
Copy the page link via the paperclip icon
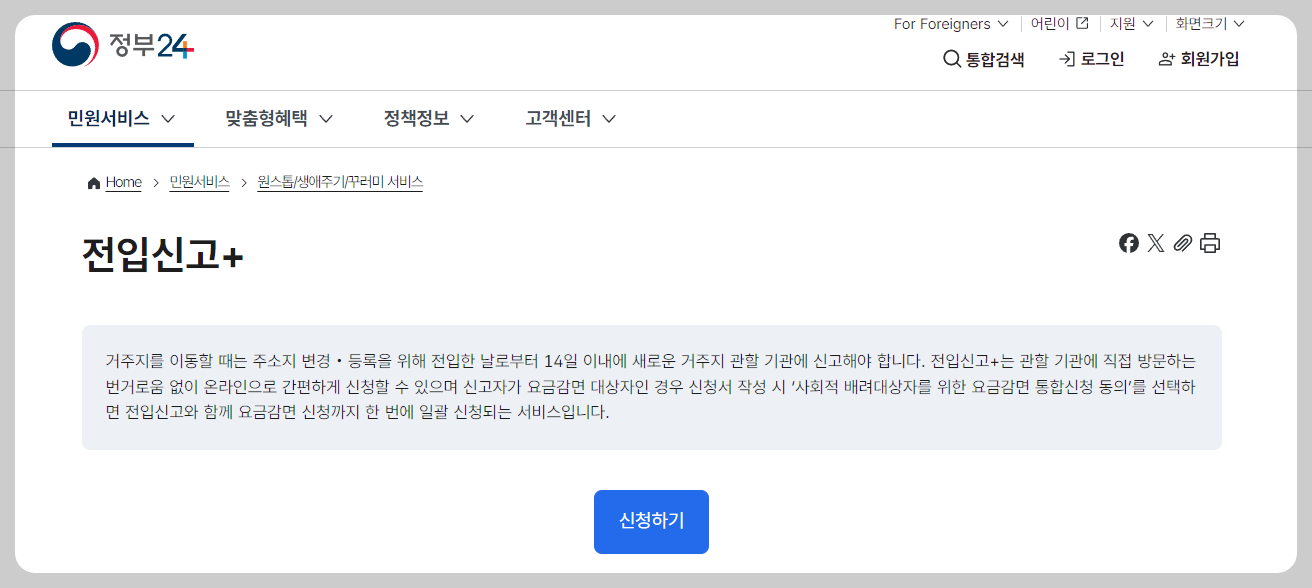(1183, 242)
